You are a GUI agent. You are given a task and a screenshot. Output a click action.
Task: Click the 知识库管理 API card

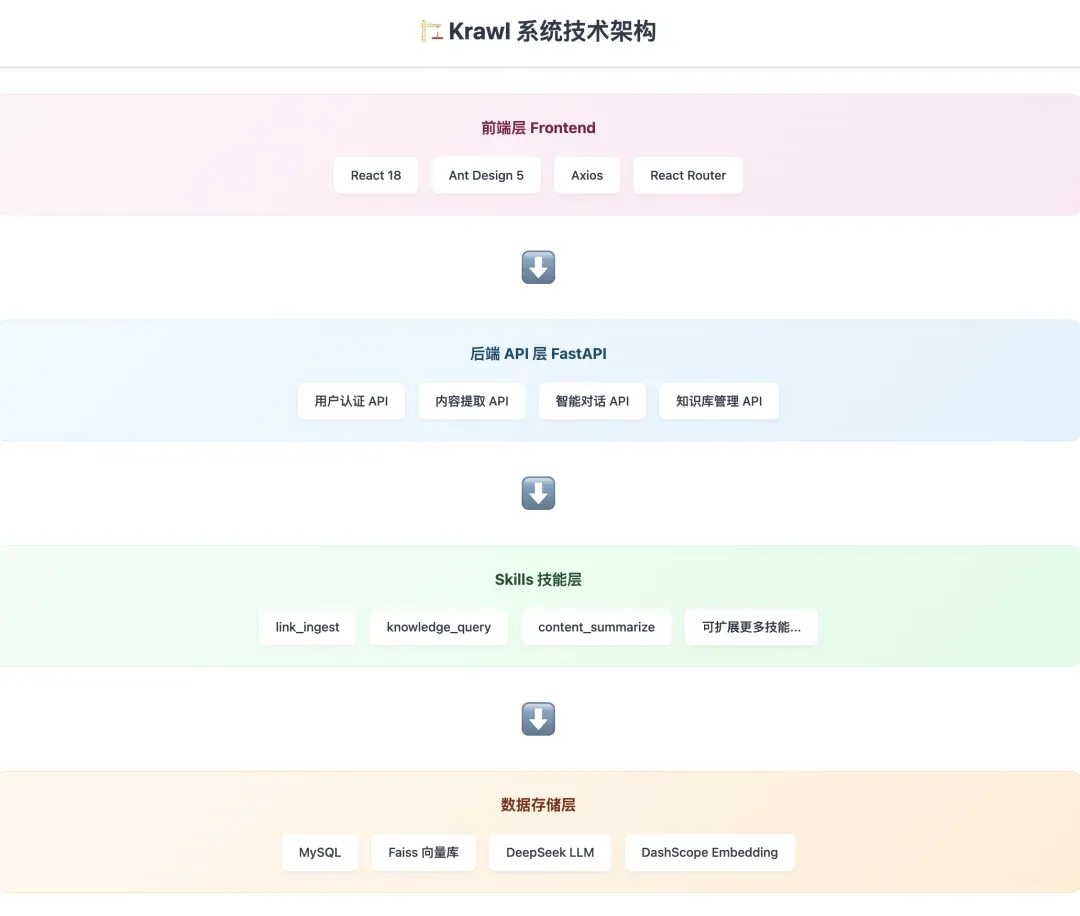[719, 402]
